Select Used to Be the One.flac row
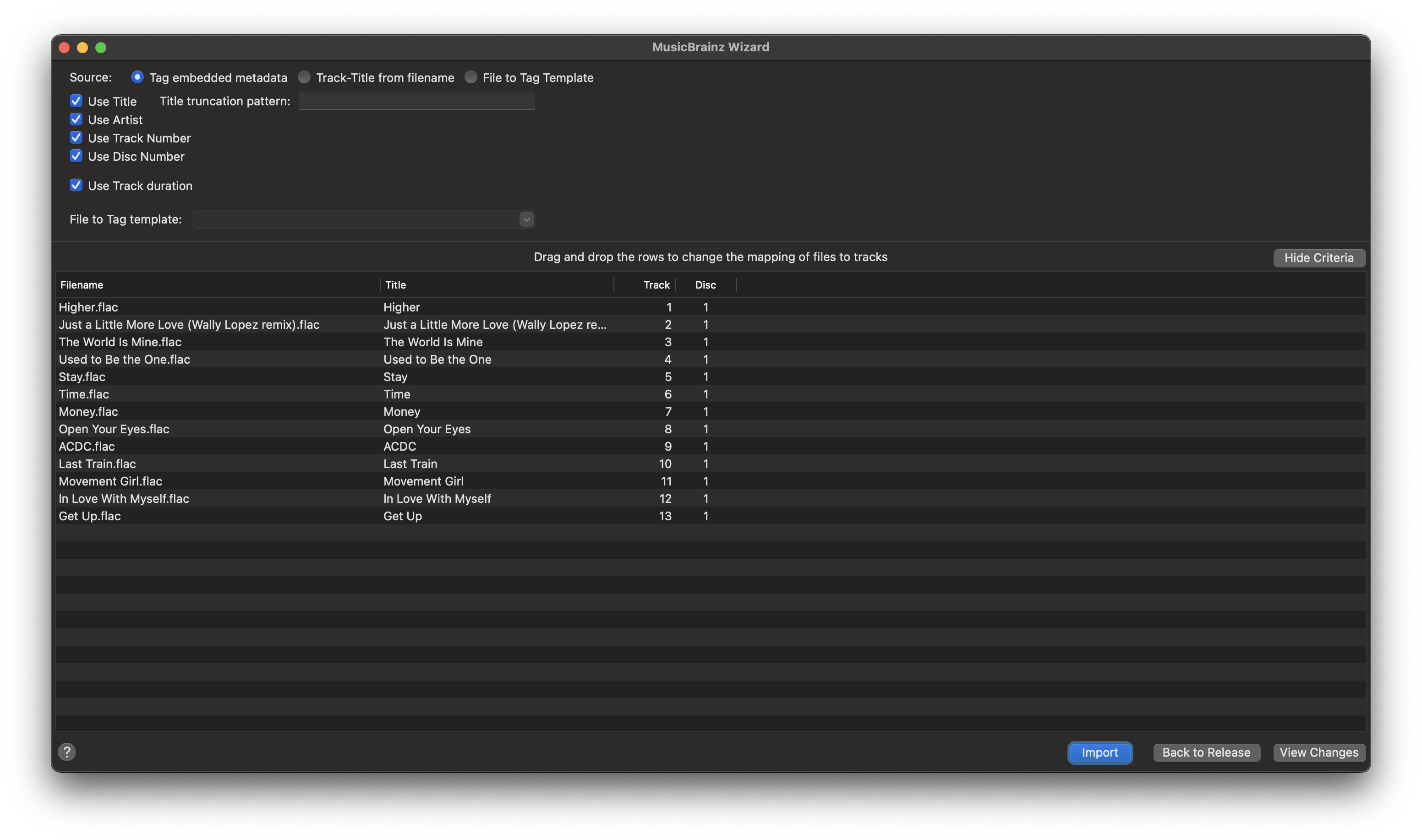This screenshot has width=1422, height=840. click(711, 359)
